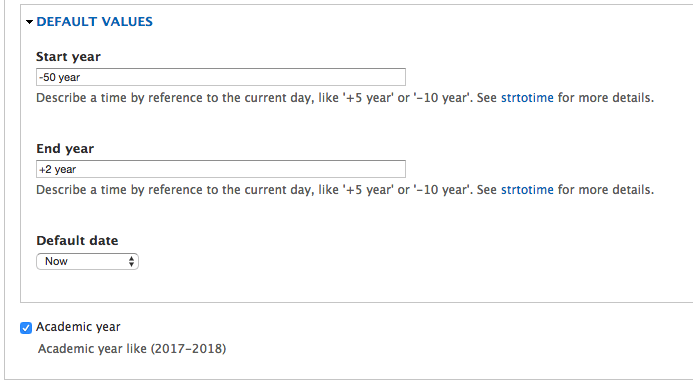Click the DEFAULT VALUES fieldset title
Viewport: 693px width, 380px height.
coord(95,22)
